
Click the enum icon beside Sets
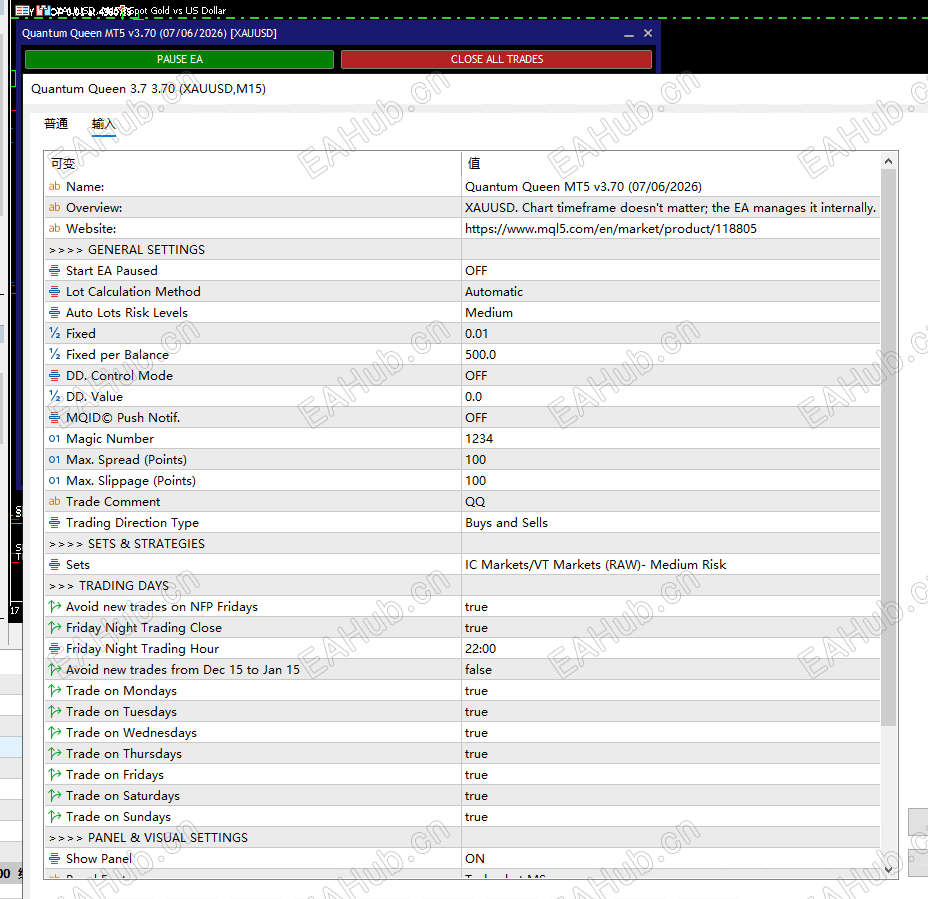[54, 565]
